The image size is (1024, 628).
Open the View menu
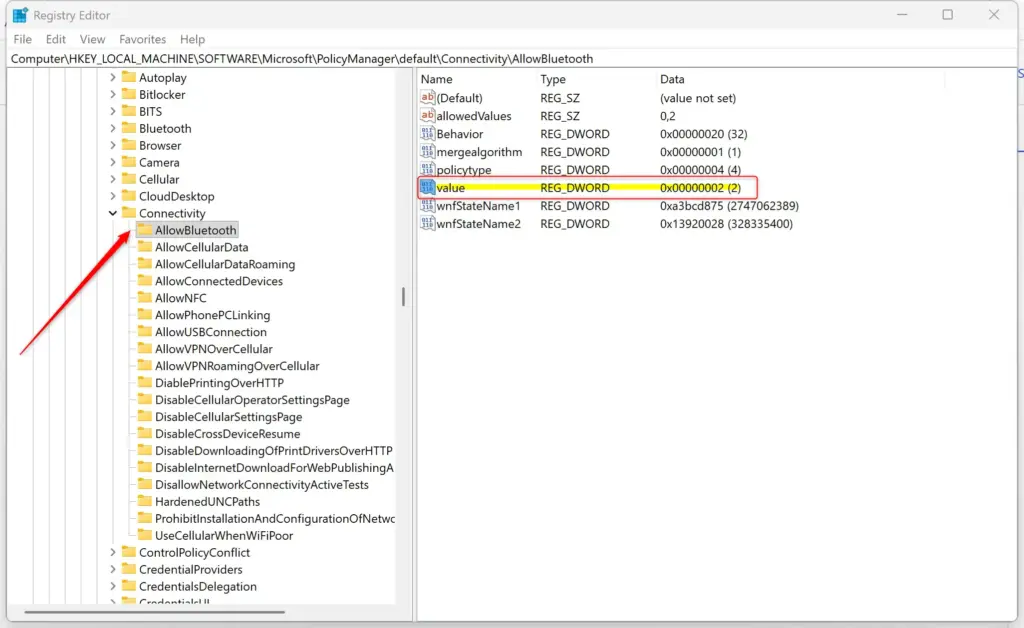[x=92, y=39]
